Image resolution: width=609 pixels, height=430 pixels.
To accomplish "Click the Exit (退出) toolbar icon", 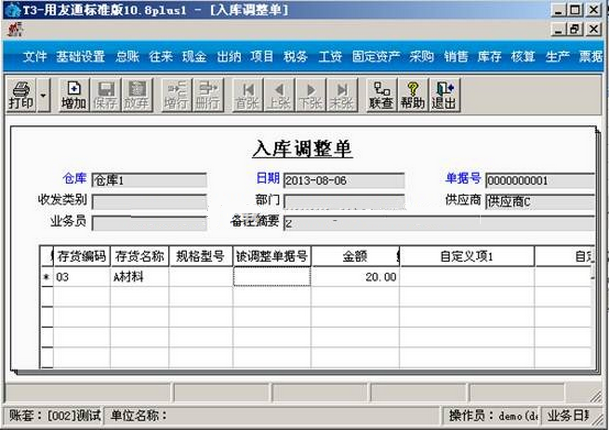I will pos(444,94).
